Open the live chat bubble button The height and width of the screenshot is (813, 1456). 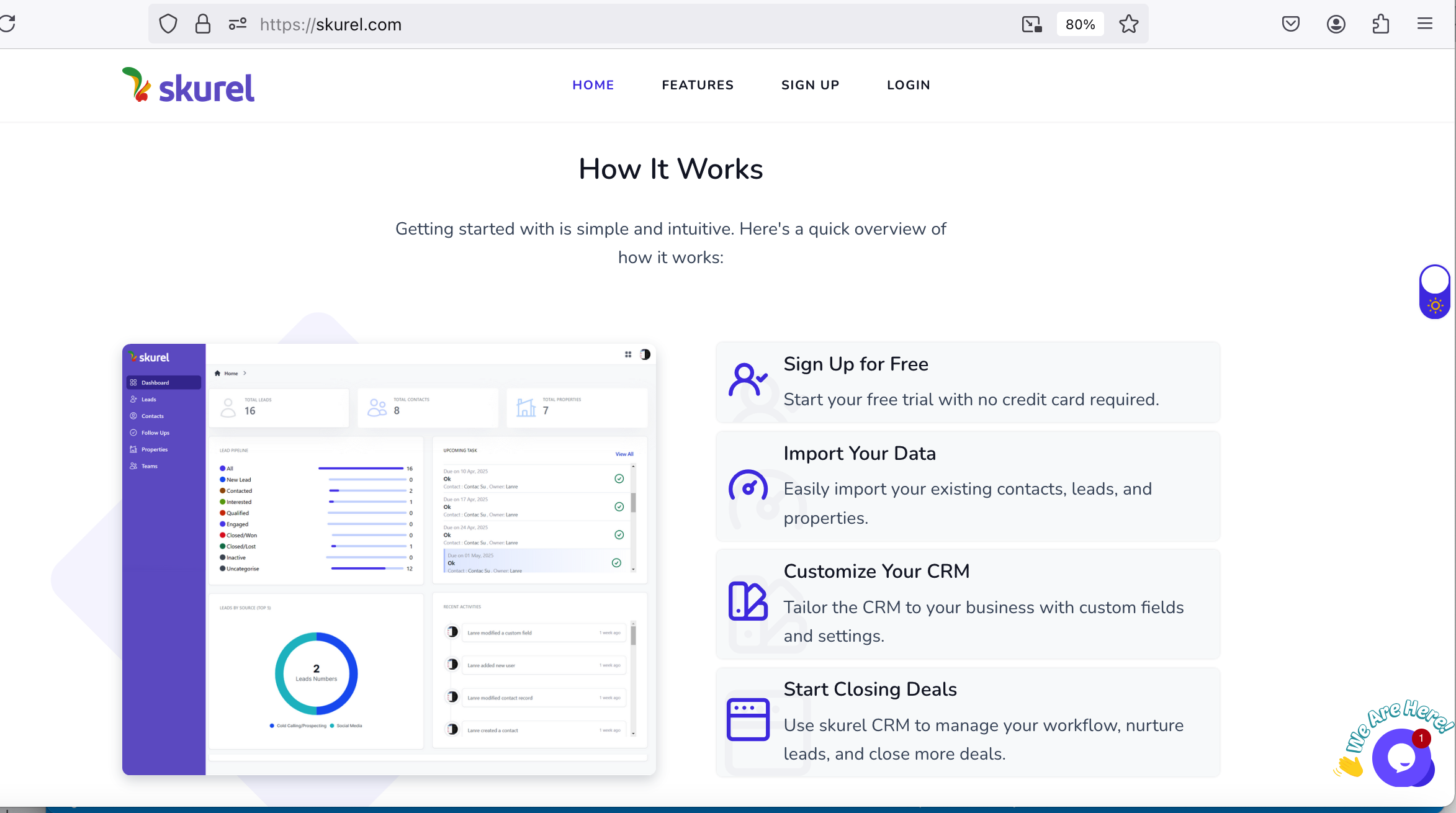[1402, 758]
